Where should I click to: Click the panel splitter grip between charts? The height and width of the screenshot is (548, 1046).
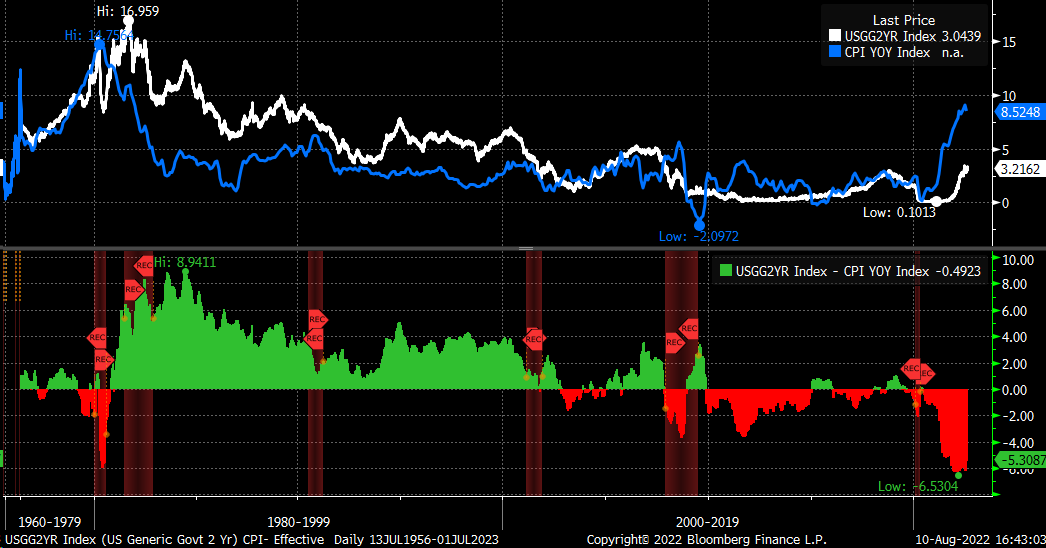[x=526, y=248]
